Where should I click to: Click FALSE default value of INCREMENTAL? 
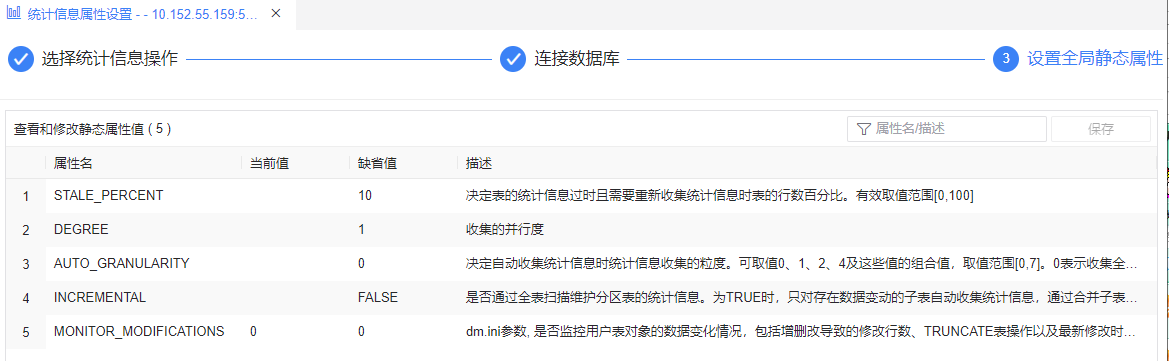click(378, 297)
